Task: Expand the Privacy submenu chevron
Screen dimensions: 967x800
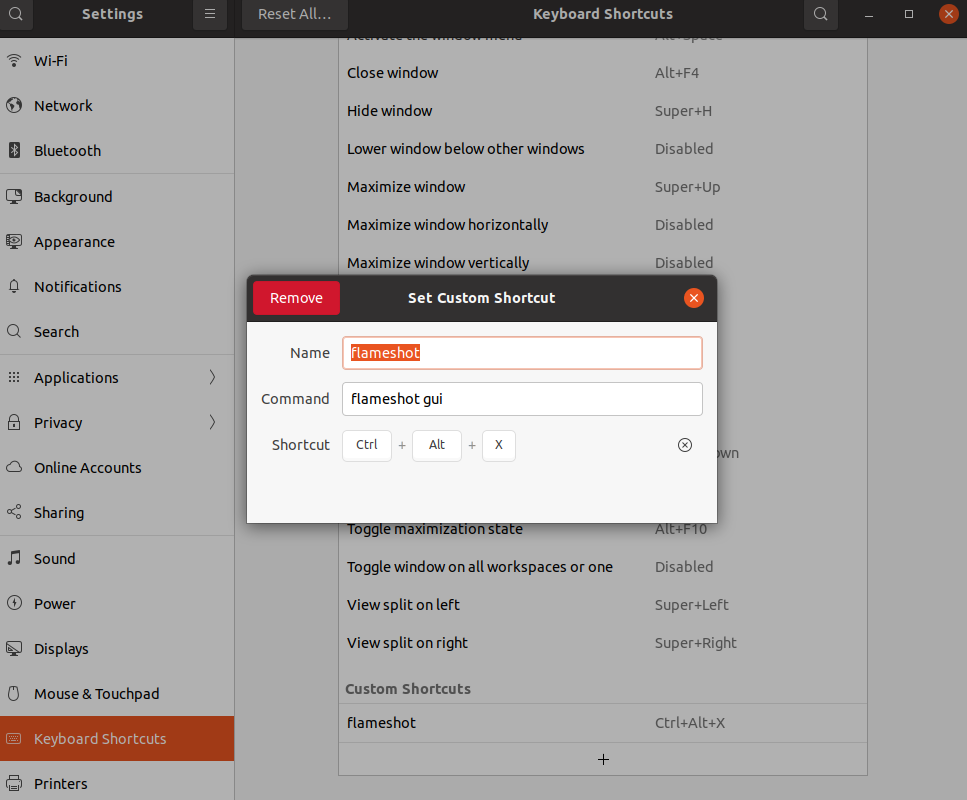Action: click(x=212, y=423)
